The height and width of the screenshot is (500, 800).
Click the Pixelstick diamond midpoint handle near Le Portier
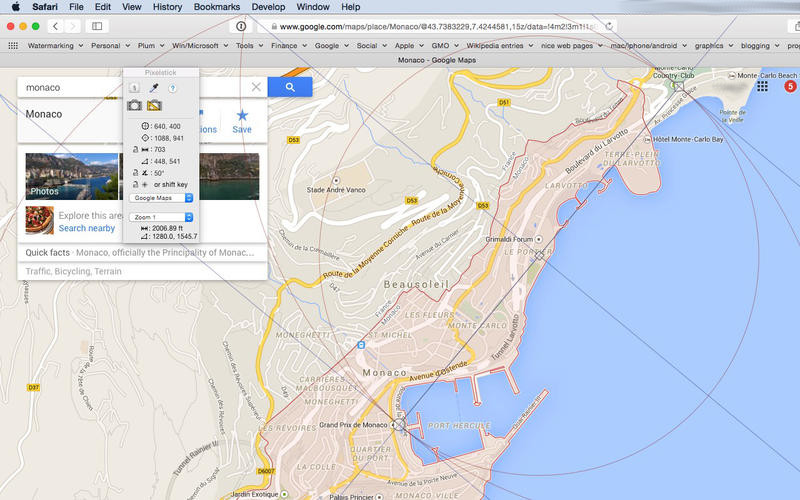(539, 256)
